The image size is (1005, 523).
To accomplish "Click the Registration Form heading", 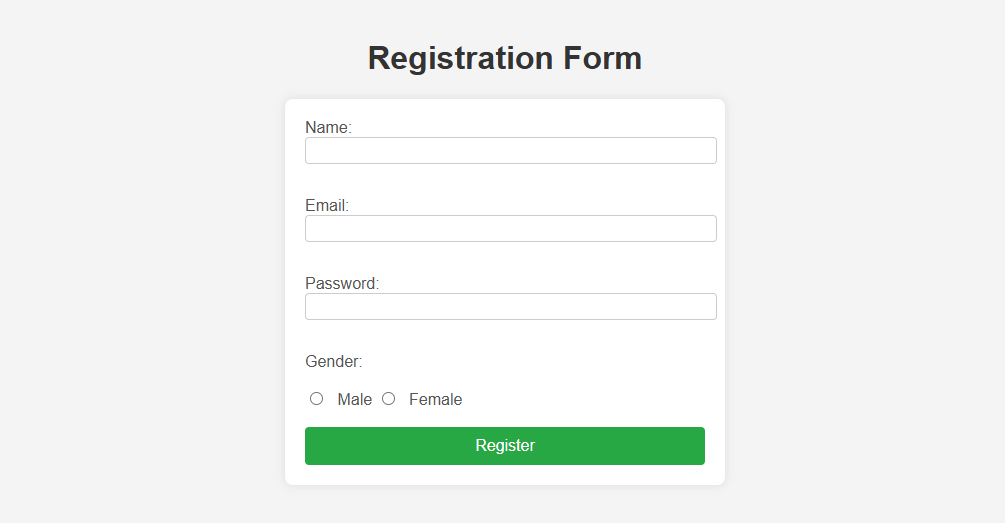I will tap(504, 58).
